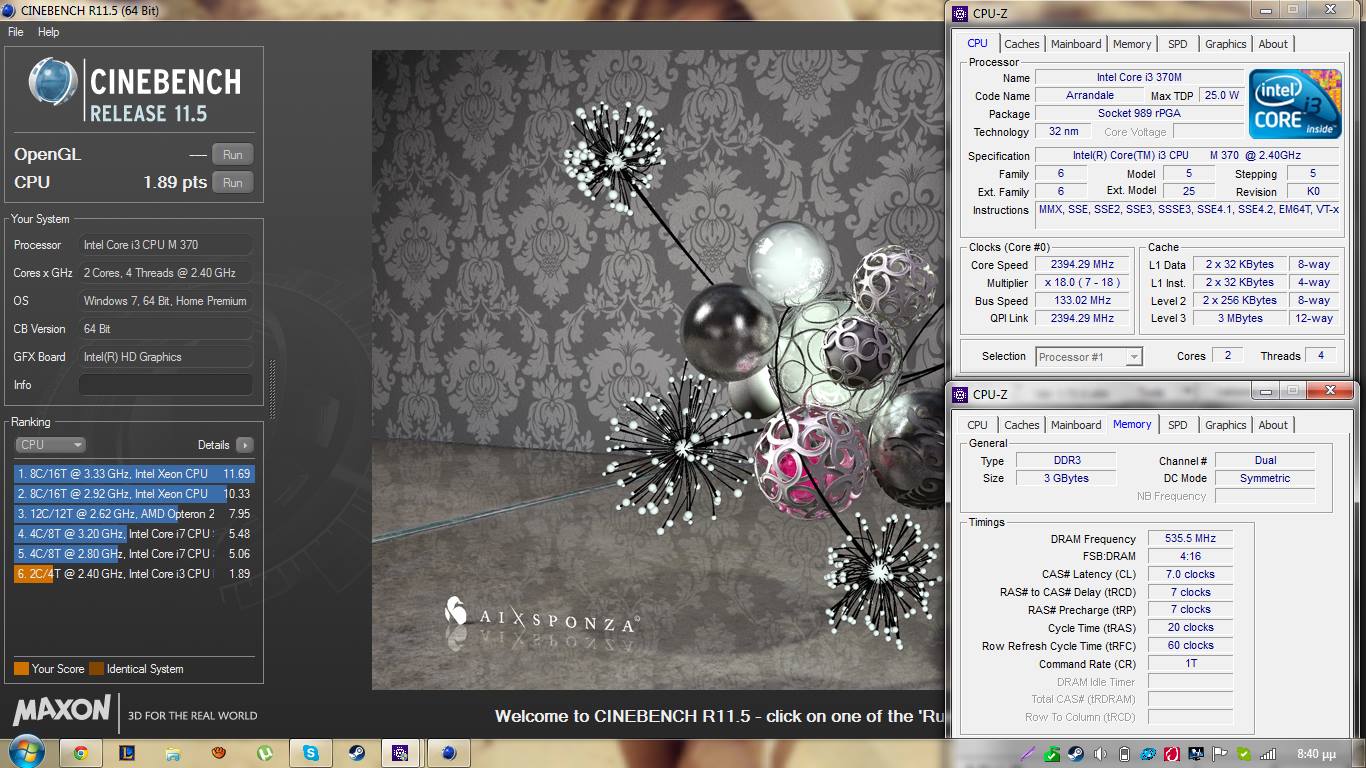Open the volume speaker tray icon
The width and height of the screenshot is (1366, 768).
click(1100, 754)
